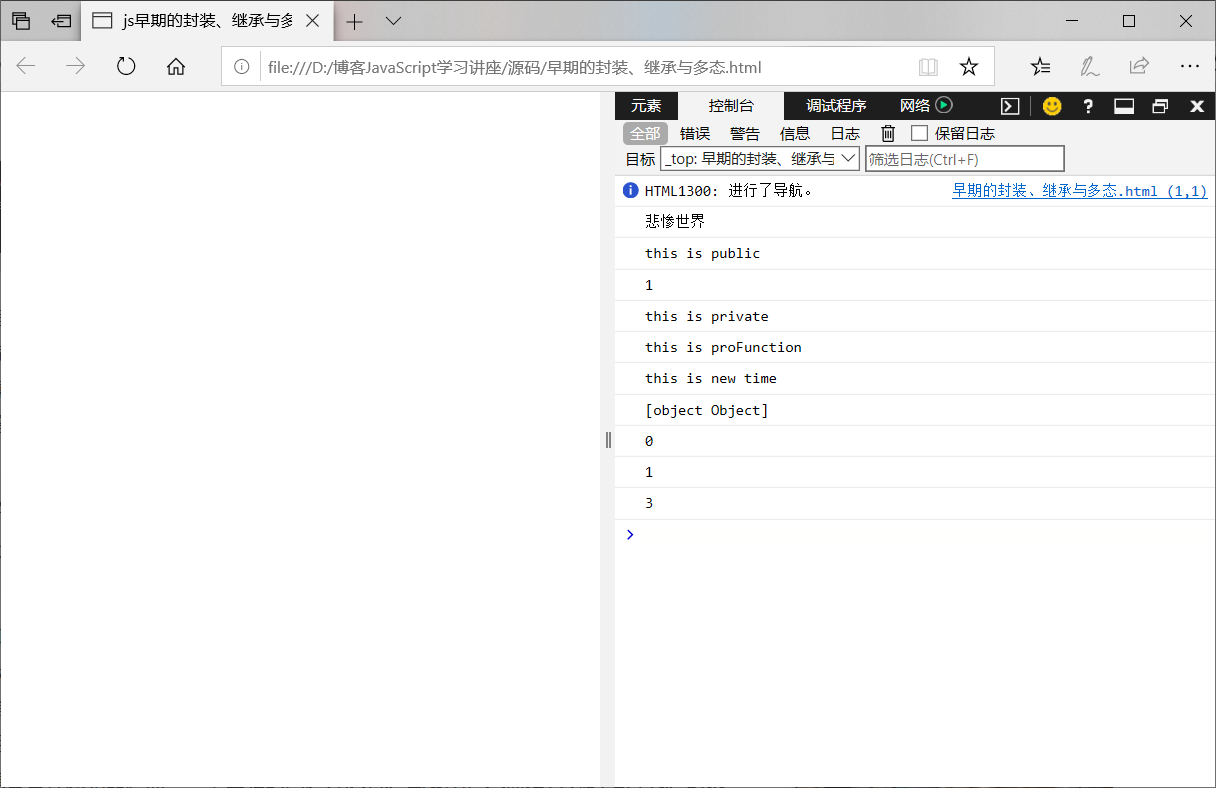Viewport: 1216px width, 788px height.
Task: Click the 筛选日志 filter input field
Action: [x=965, y=158]
